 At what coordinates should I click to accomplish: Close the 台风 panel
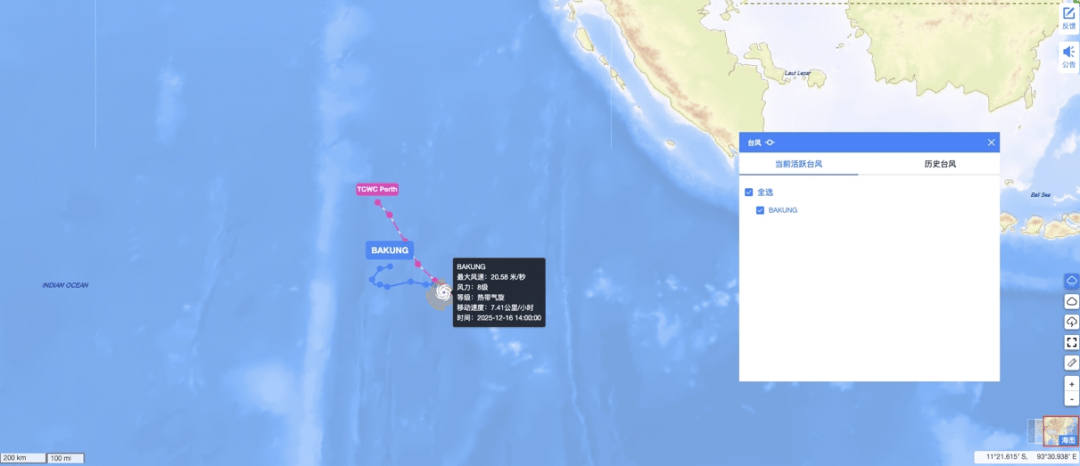991,142
